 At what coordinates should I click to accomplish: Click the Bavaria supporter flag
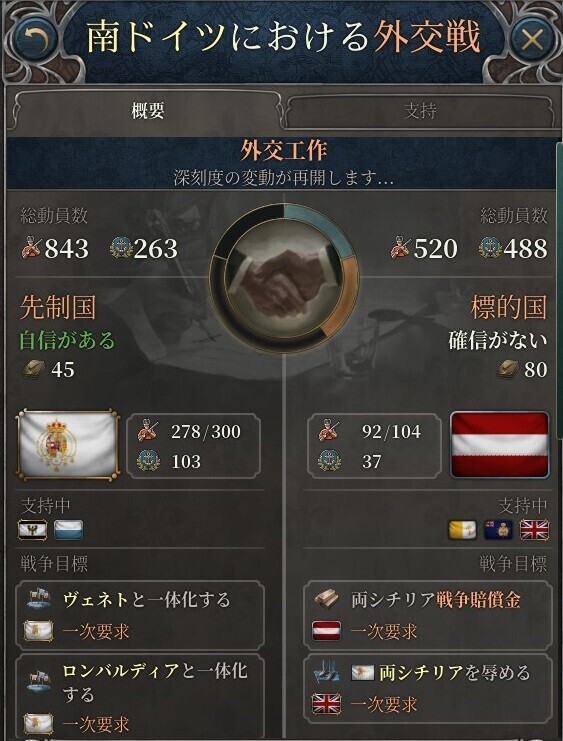coord(69,529)
